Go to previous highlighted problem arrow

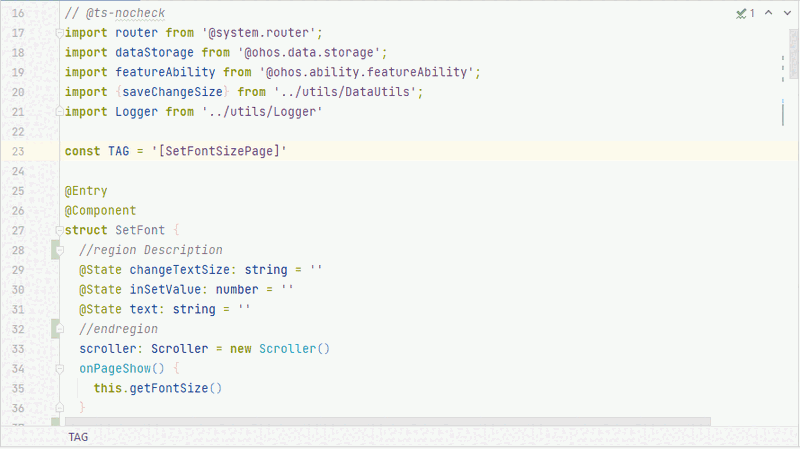(768, 13)
